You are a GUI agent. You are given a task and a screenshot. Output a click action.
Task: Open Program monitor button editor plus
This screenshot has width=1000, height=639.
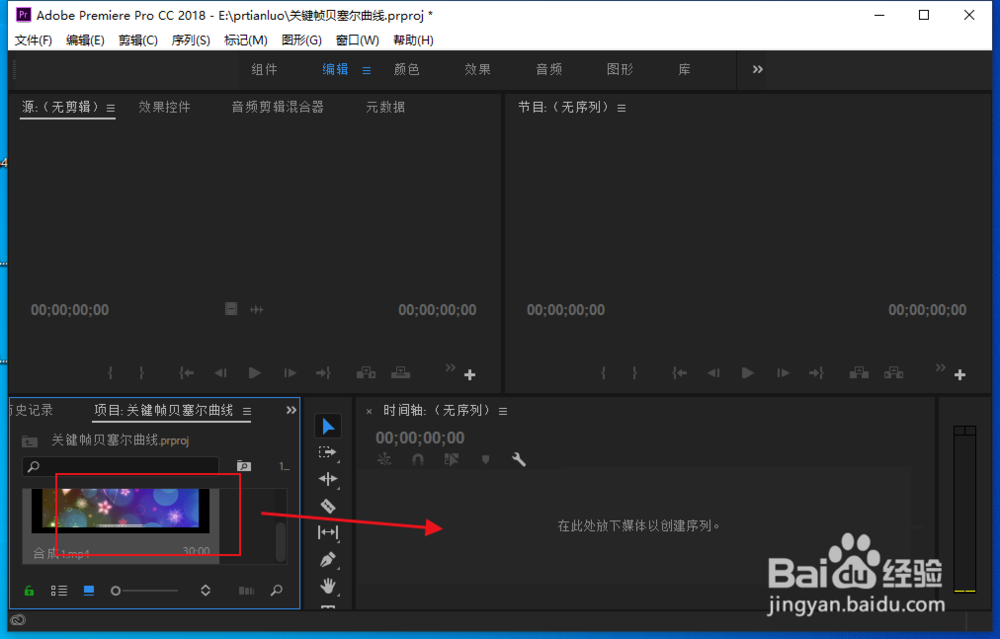click(960, 375)
